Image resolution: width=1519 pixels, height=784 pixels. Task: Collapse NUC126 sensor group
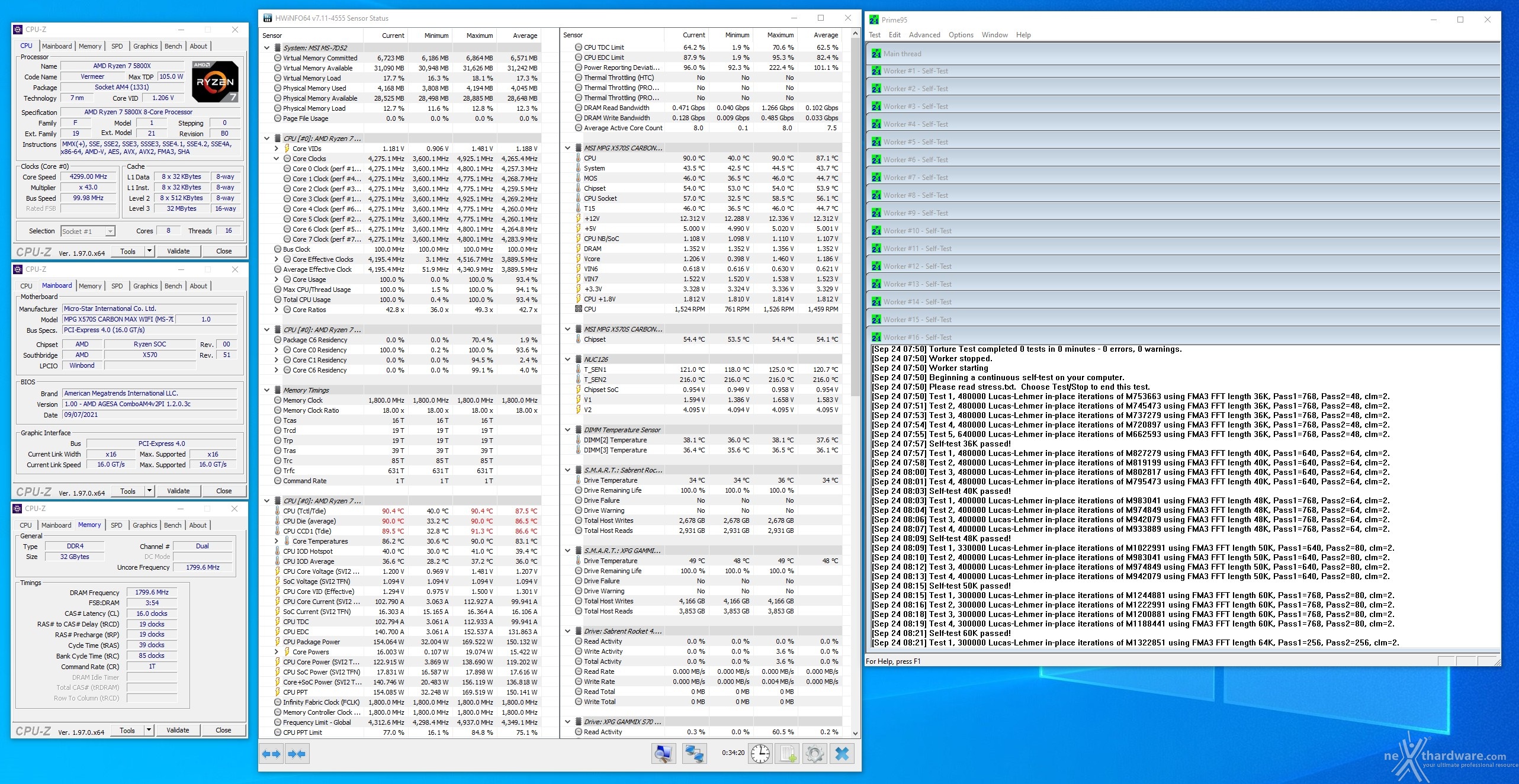[x=568, y=359]
